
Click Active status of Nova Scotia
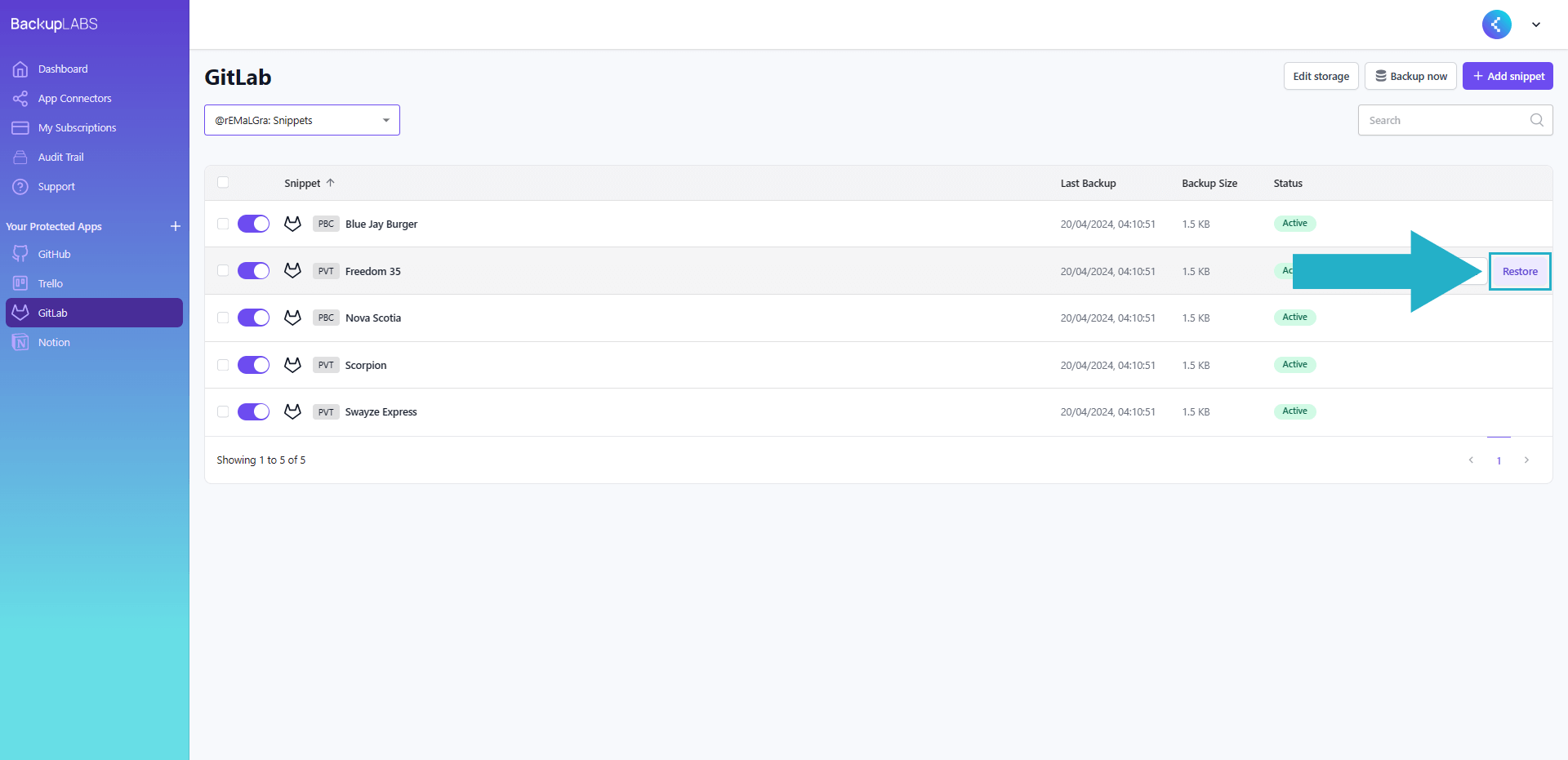(x=1295, y=318)
